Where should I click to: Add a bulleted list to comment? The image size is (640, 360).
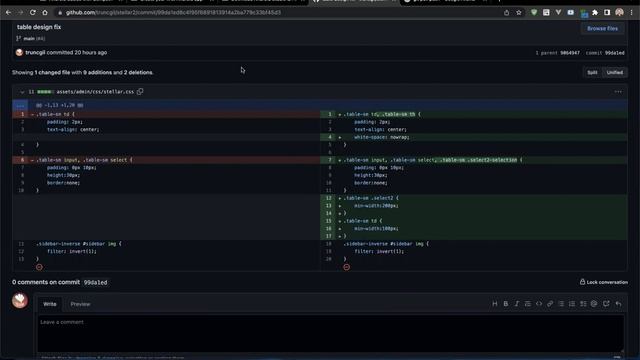(x=561, y=304)
